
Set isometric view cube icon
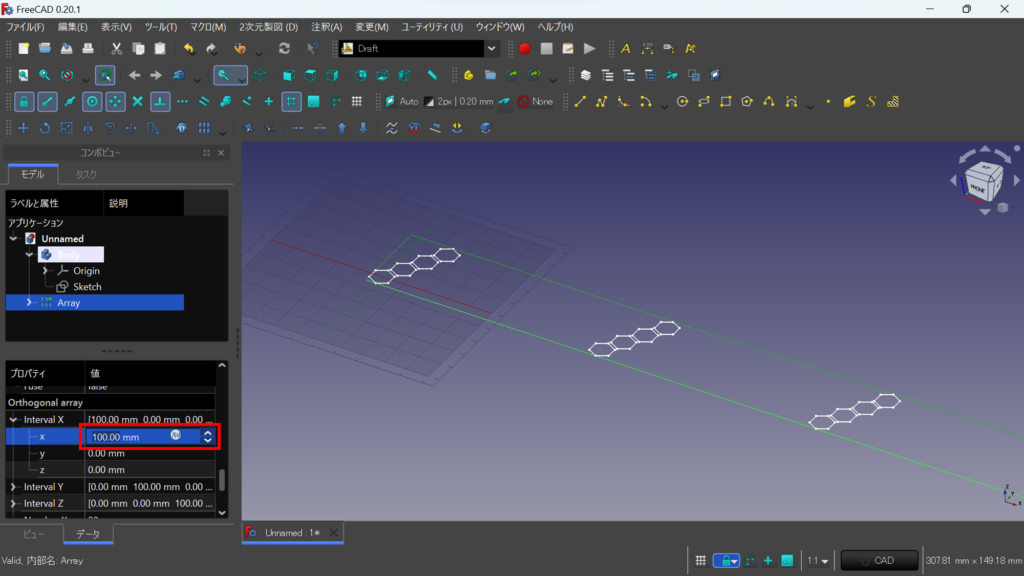[x=261, y=75]
